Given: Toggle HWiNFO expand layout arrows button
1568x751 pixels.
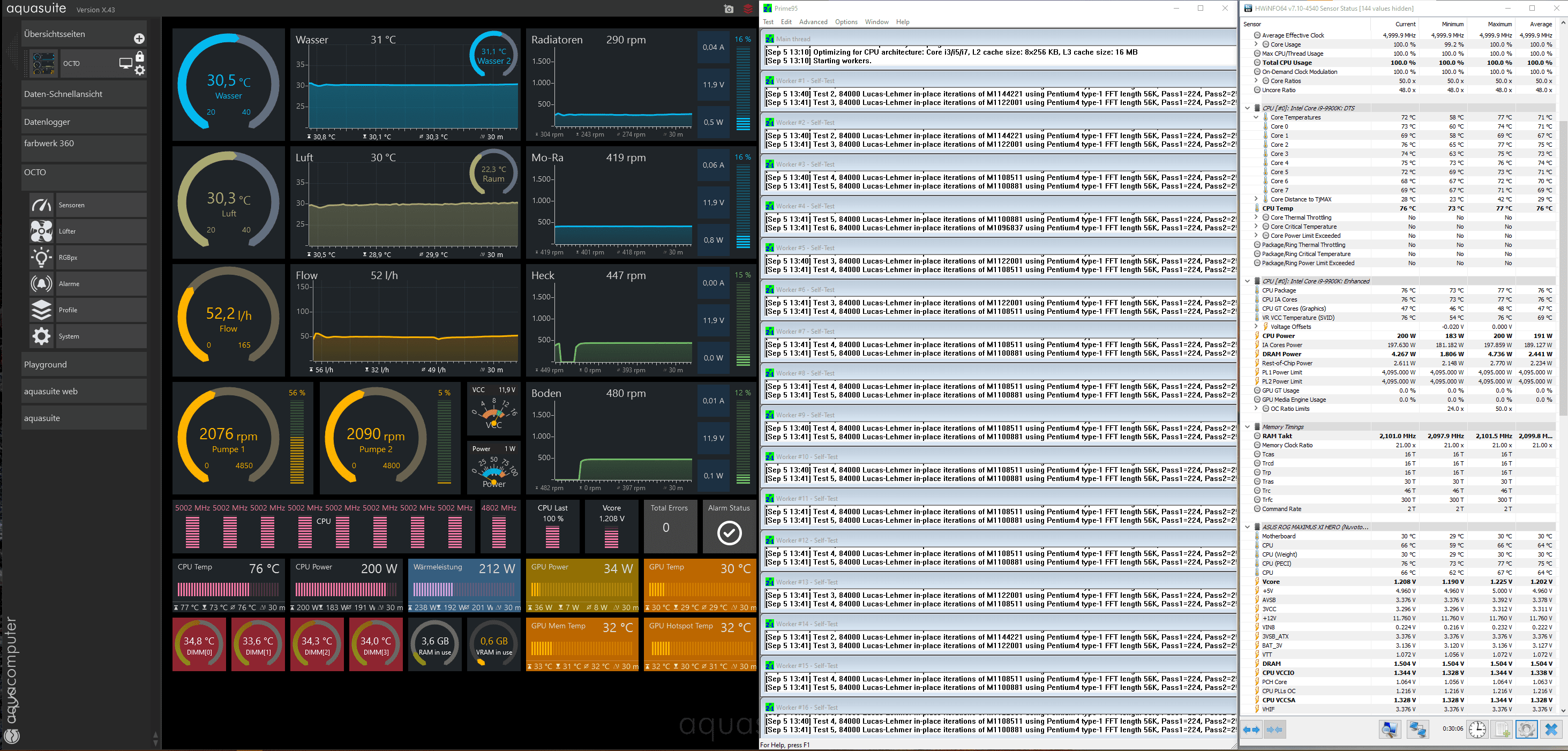Looking at the screenshot, I should [1251, 729].
